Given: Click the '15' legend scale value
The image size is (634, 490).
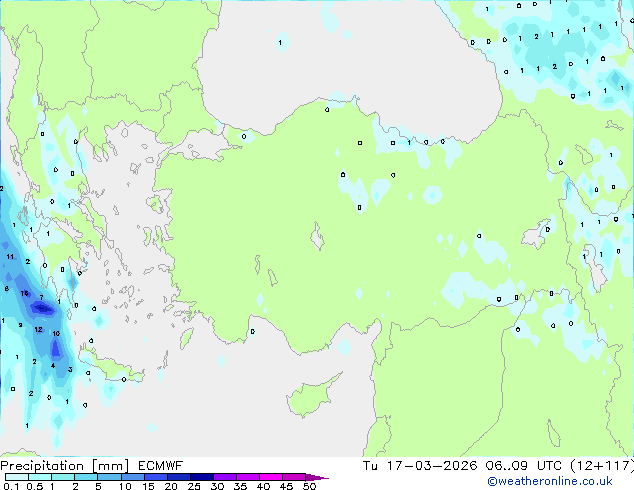Looking at the screenshot, I should pyautogui.click(x=148, y=486).
